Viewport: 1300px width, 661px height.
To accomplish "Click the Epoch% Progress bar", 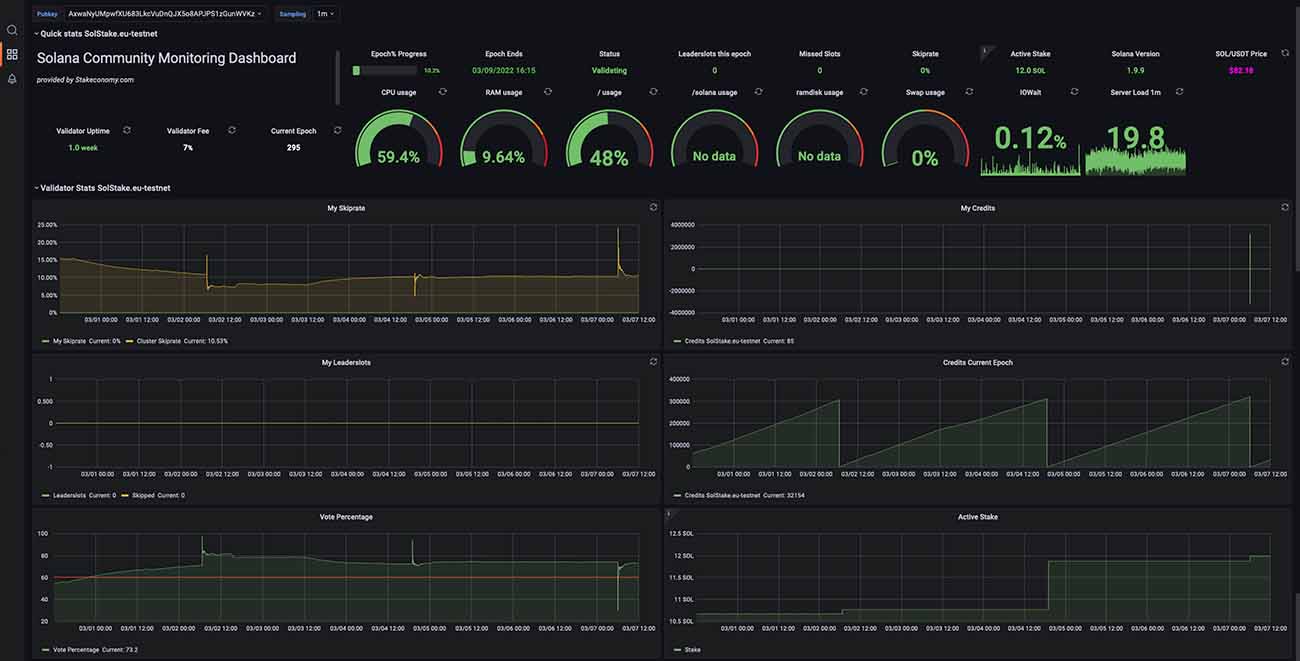I will [x=385, y=71].
